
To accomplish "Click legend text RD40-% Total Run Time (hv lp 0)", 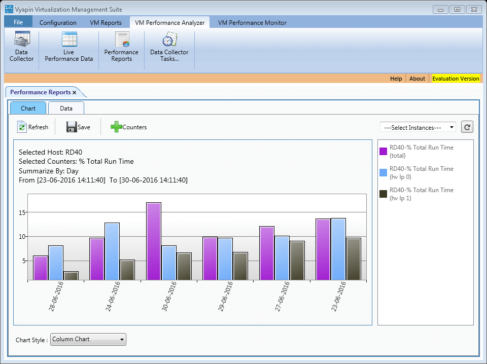I will pos(421,173).
